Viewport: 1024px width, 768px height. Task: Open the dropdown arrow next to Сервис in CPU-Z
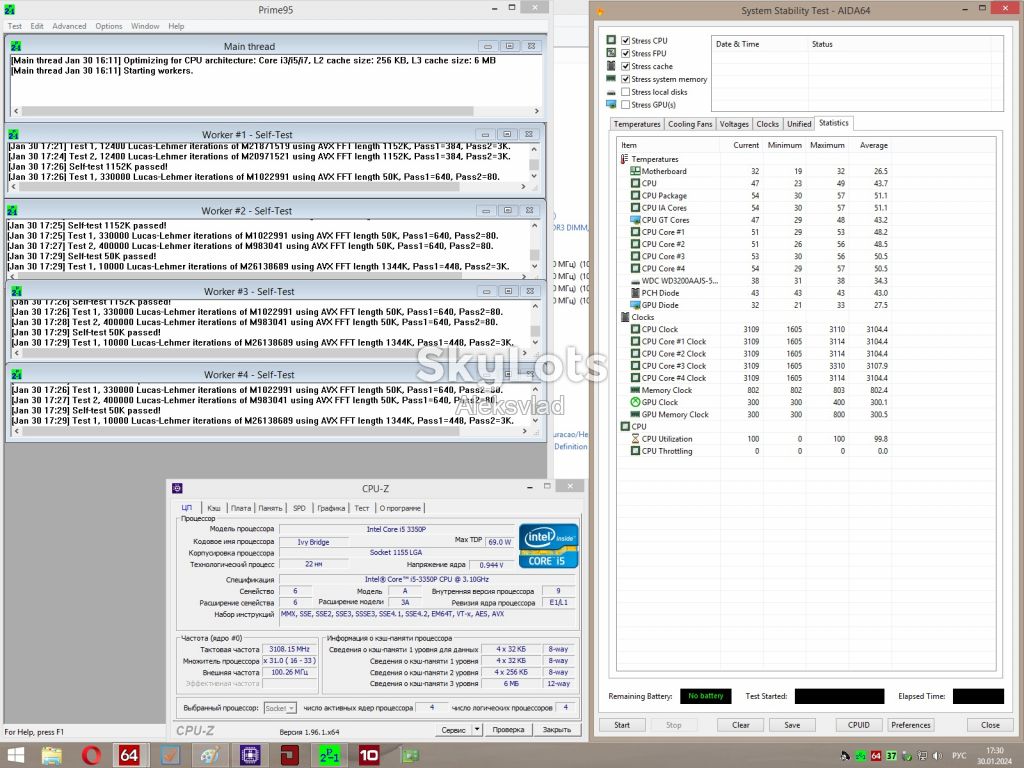coord(477,729)
